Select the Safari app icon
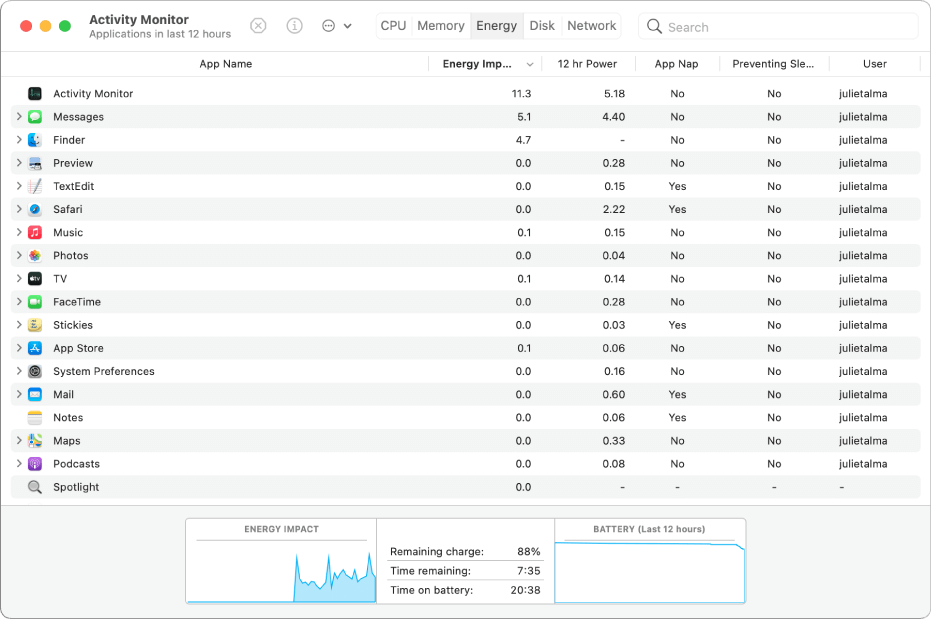931x620 pixels. point(35,209)
